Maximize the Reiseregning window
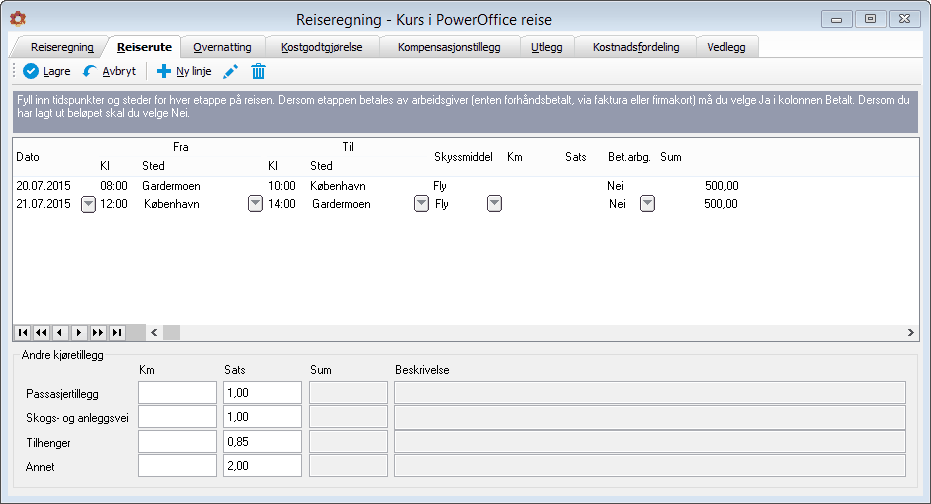The height and width of the screenshot is (504, 931). (x=870, y=19)
